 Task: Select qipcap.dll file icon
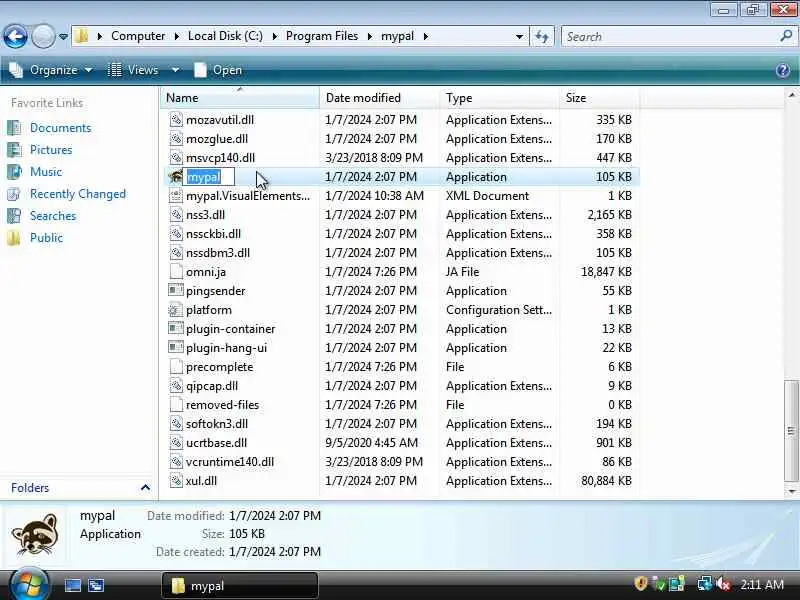click(176, 386)
